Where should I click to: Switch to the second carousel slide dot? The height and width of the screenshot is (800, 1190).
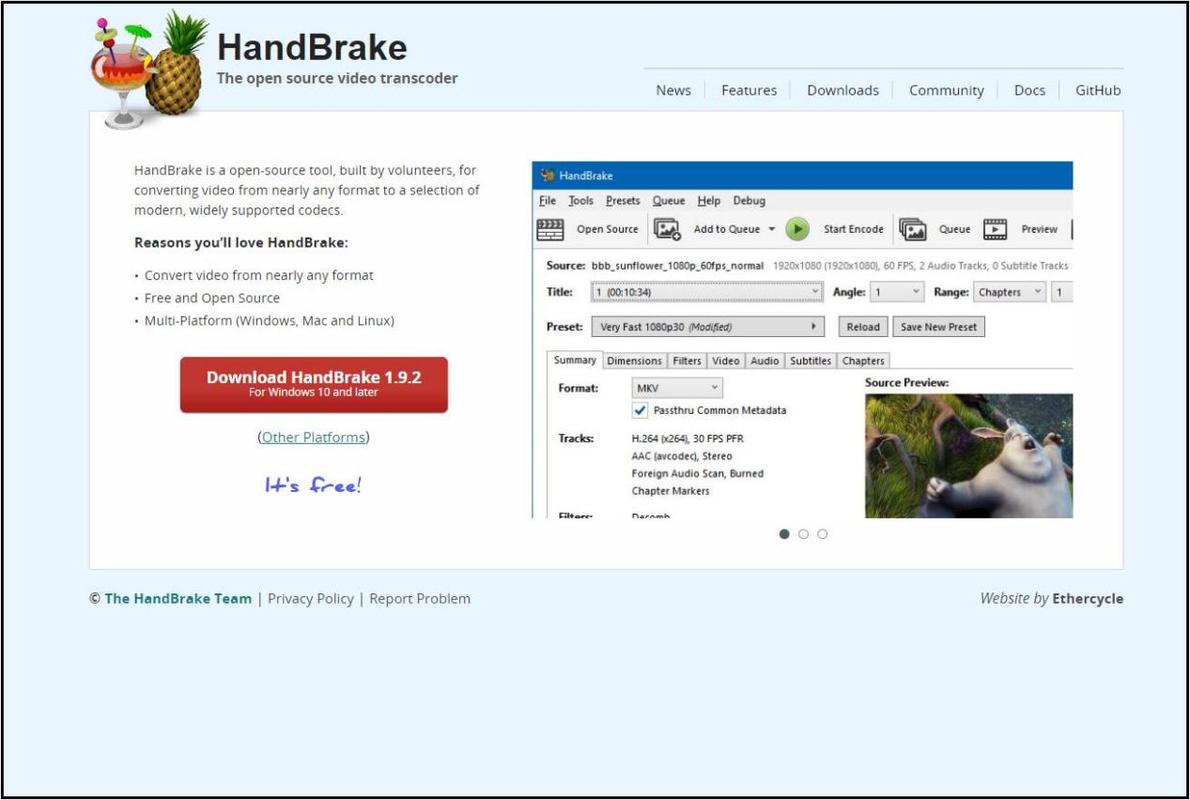pos(803,534)
